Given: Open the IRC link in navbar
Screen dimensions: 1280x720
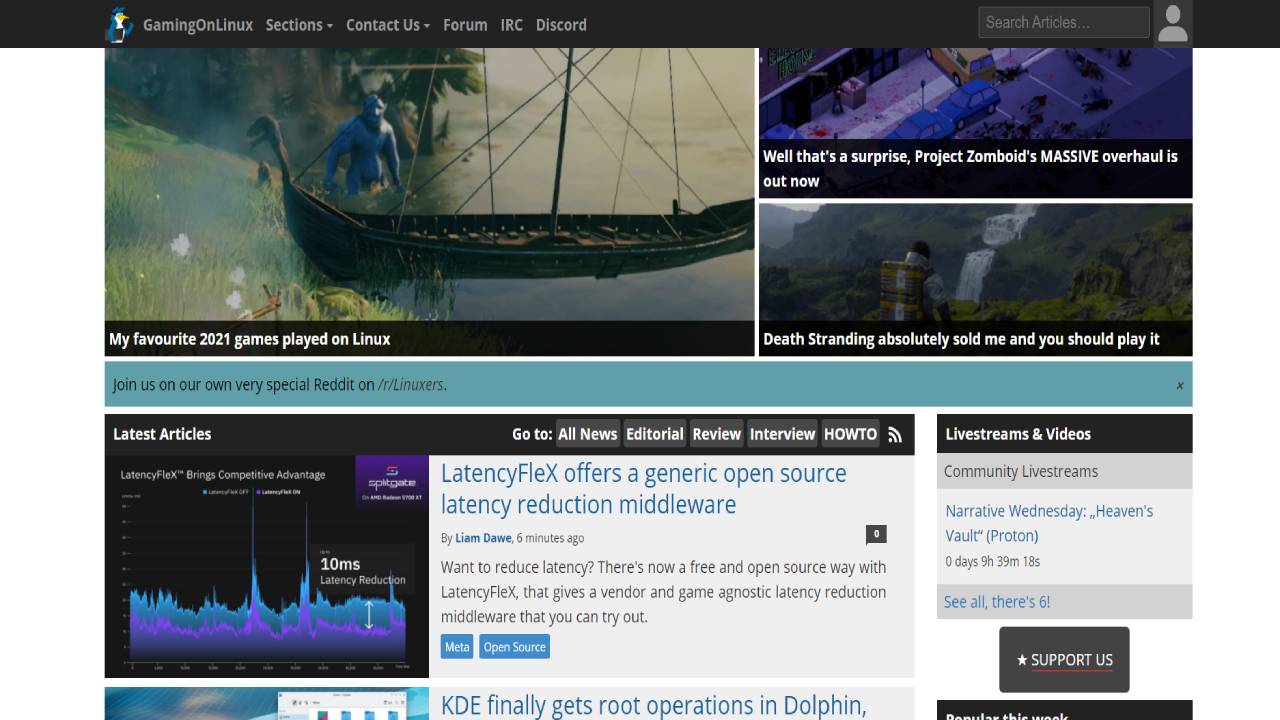Looking at the screenshot, I should 512,25.
